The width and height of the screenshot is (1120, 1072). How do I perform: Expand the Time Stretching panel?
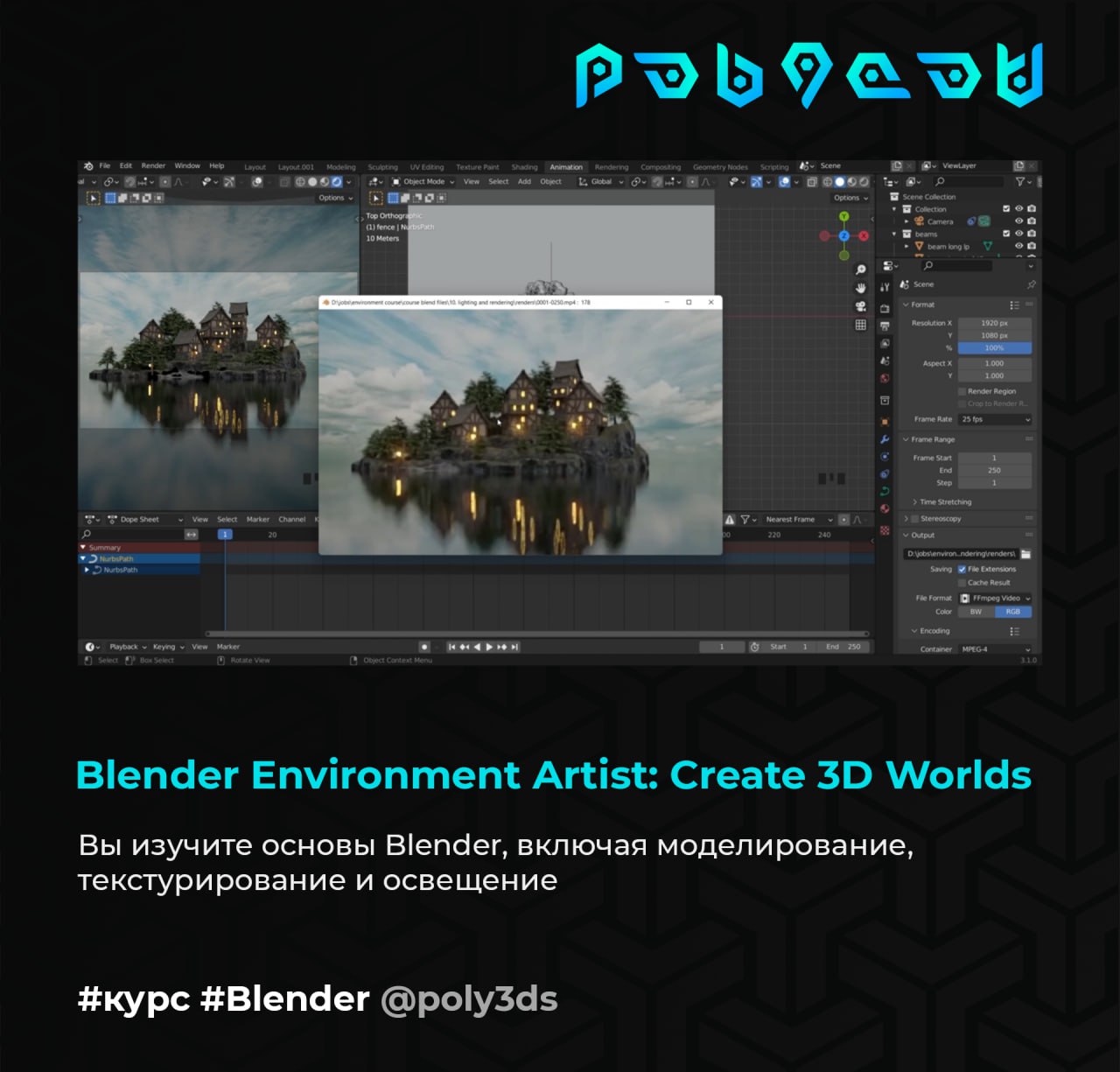[945, 502]
